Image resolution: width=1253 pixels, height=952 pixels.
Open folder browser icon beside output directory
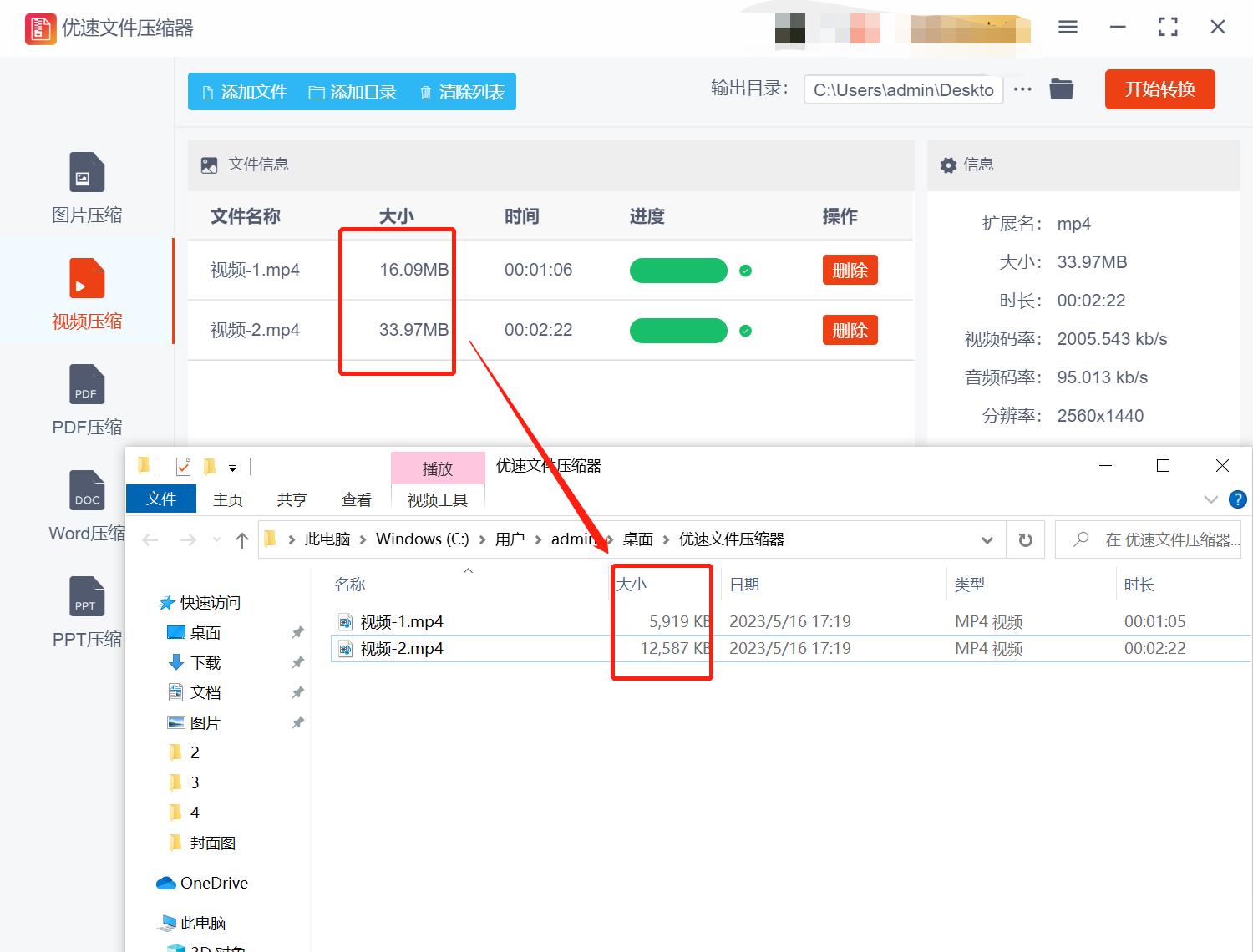point(1061,89)
